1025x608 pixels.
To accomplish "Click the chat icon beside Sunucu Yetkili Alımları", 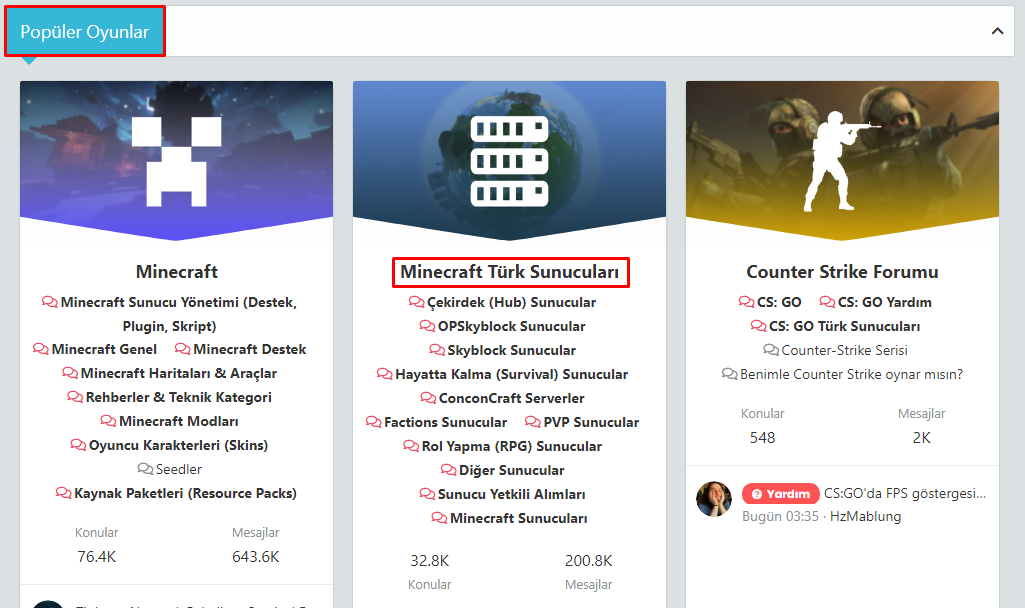I will (x=427, y=494).
